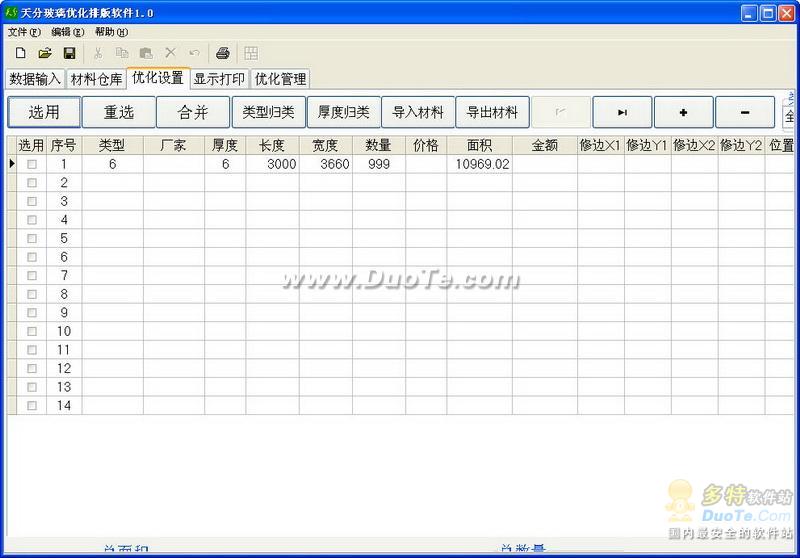Select the 优化设置 tab
The height and width of the screenshot is (558, 800).
click(x=158, y=78)
